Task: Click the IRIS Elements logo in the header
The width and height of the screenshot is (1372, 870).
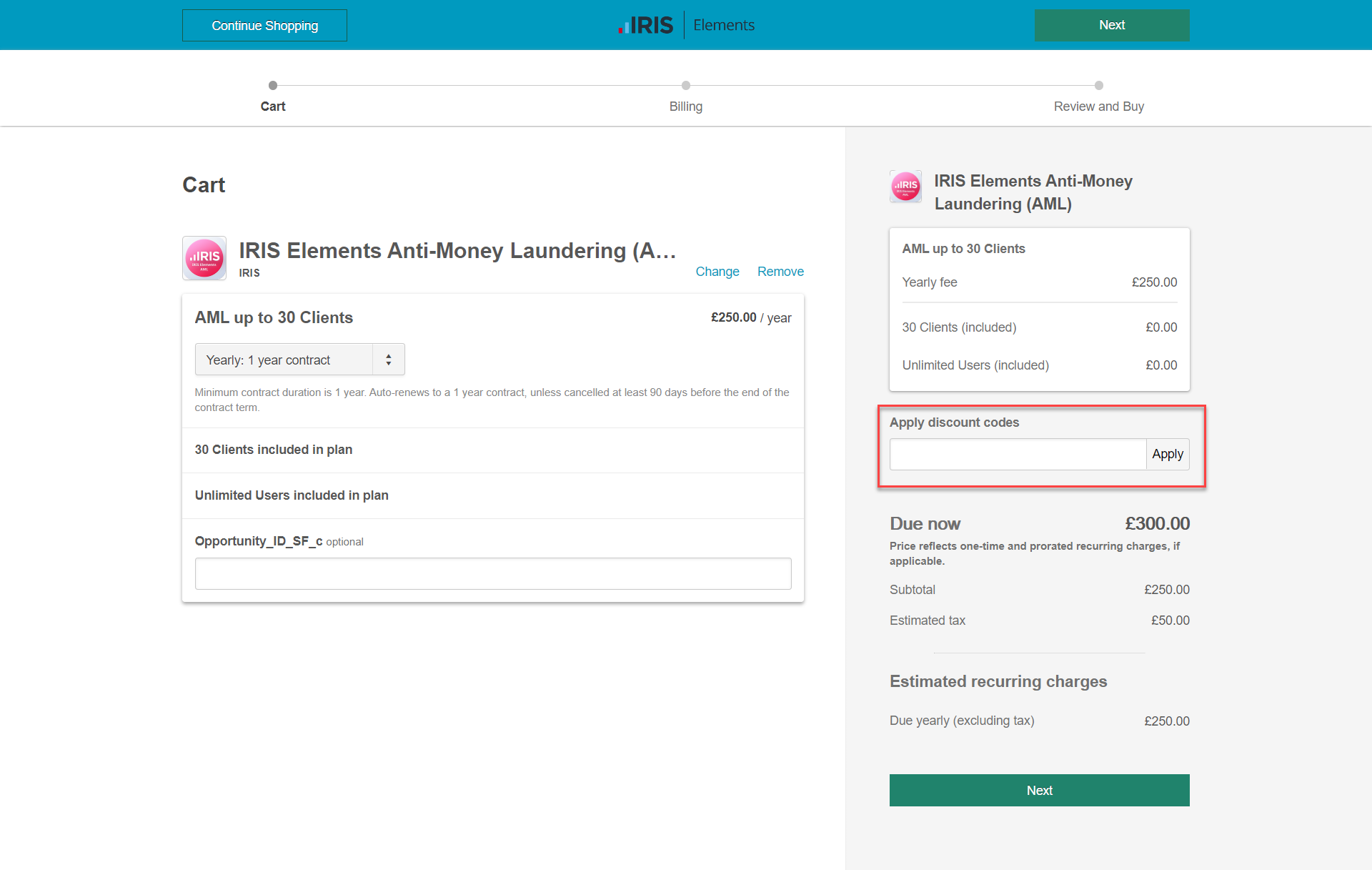Action: click(x=686, y=25)
